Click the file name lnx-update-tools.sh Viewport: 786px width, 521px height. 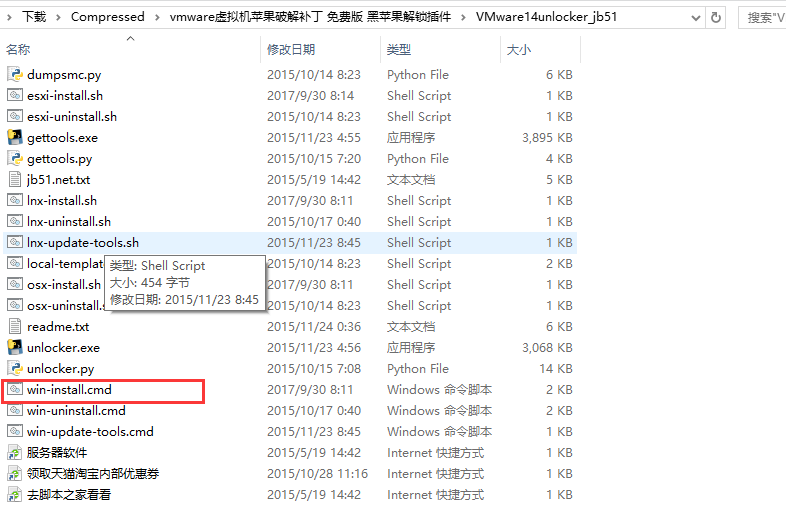click(83, 243)
